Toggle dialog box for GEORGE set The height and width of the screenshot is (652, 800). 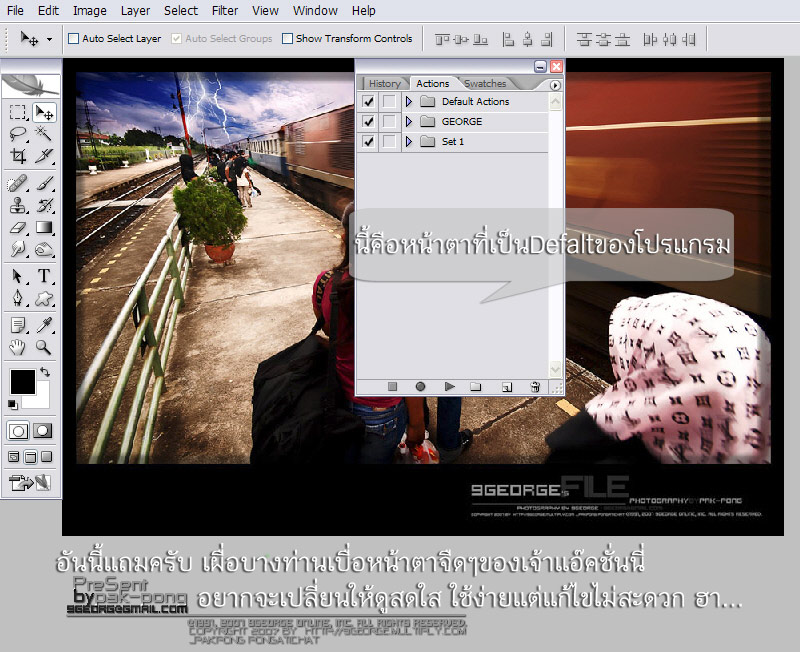(x=389, y=121)
